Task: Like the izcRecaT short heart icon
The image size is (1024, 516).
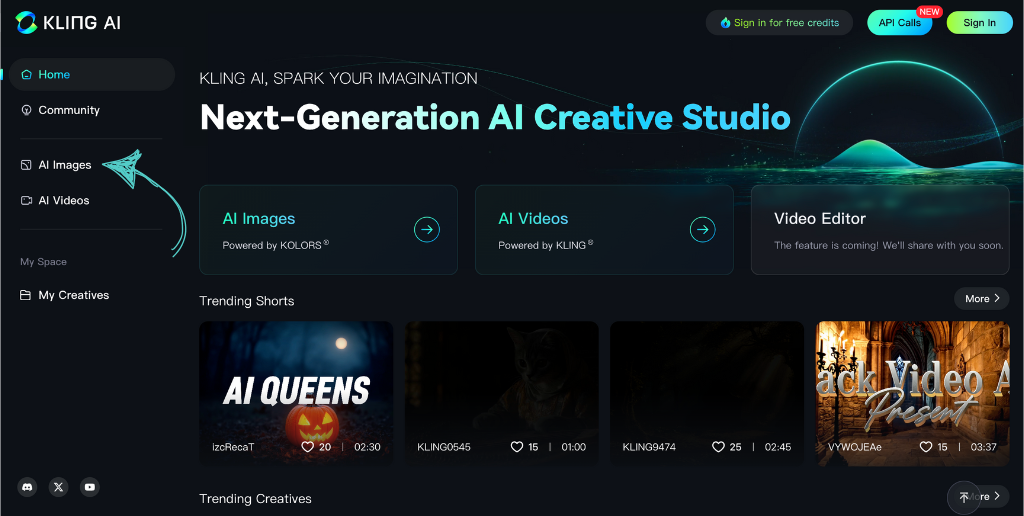Action: click(x=307, y=447)
